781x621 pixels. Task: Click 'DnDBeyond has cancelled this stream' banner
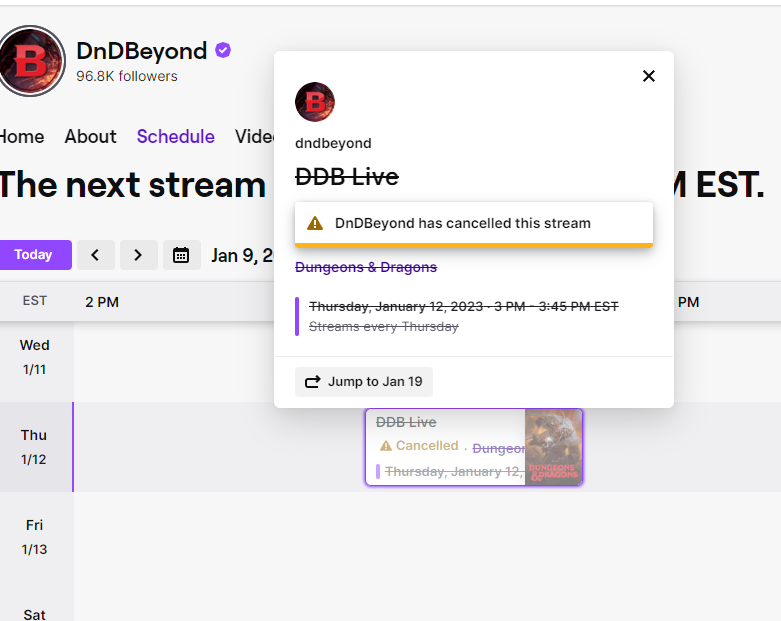[474, 225]
